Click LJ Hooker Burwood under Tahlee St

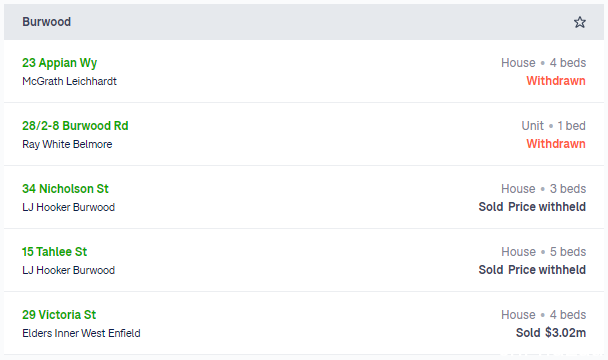[68, 270]
